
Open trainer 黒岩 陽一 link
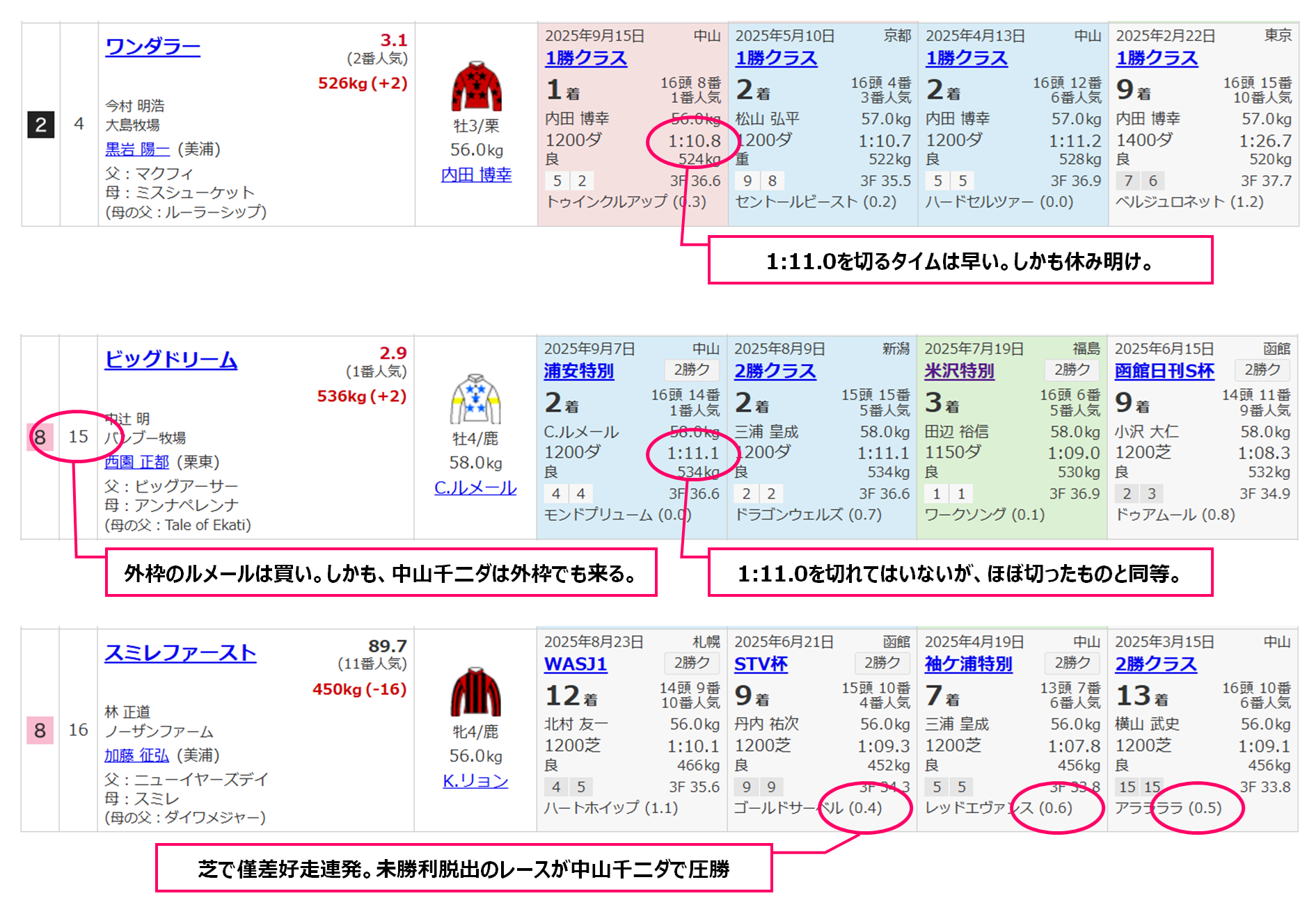point(137,149)
